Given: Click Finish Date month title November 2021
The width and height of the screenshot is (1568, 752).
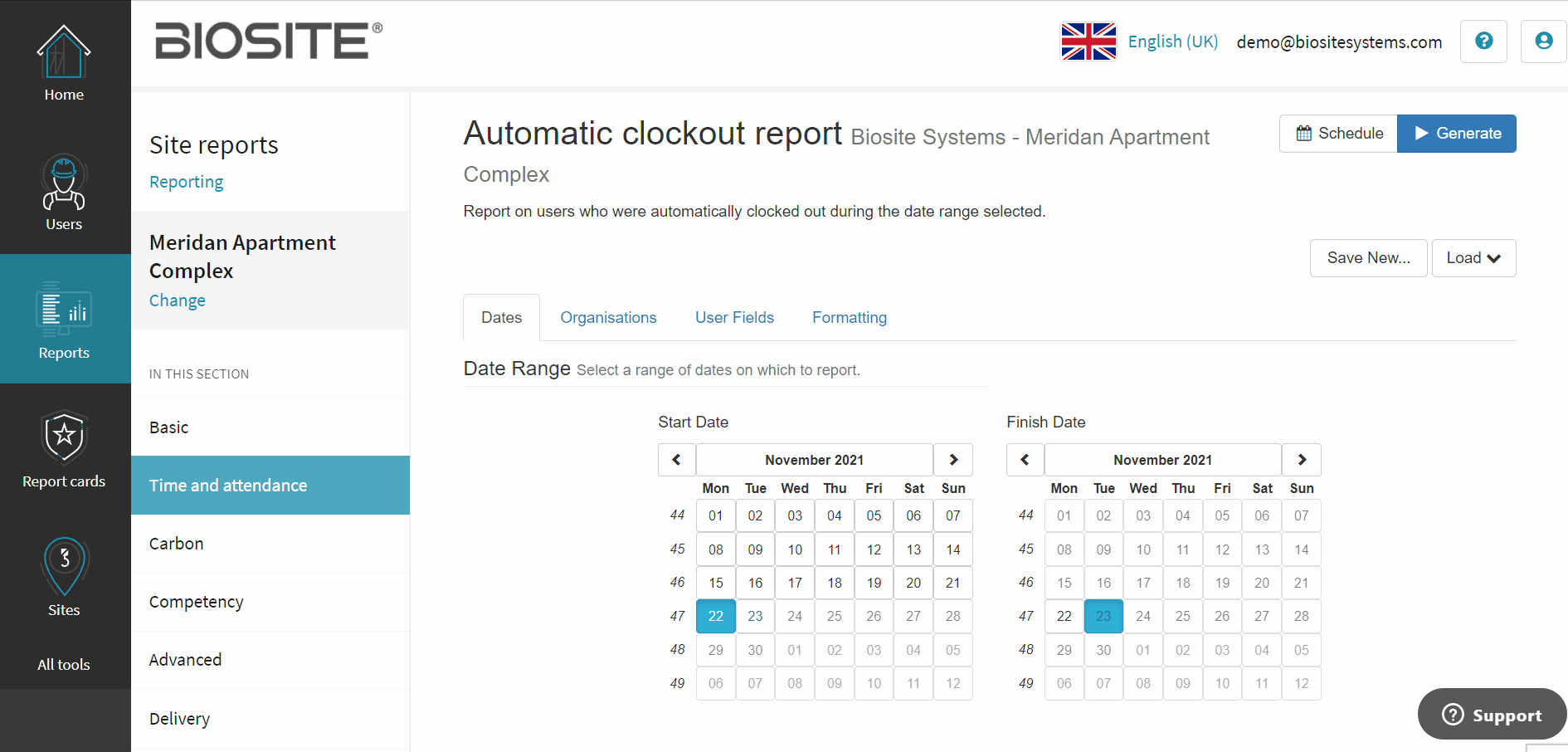Looking at the screenshot, I should (x=1163, y=460).
